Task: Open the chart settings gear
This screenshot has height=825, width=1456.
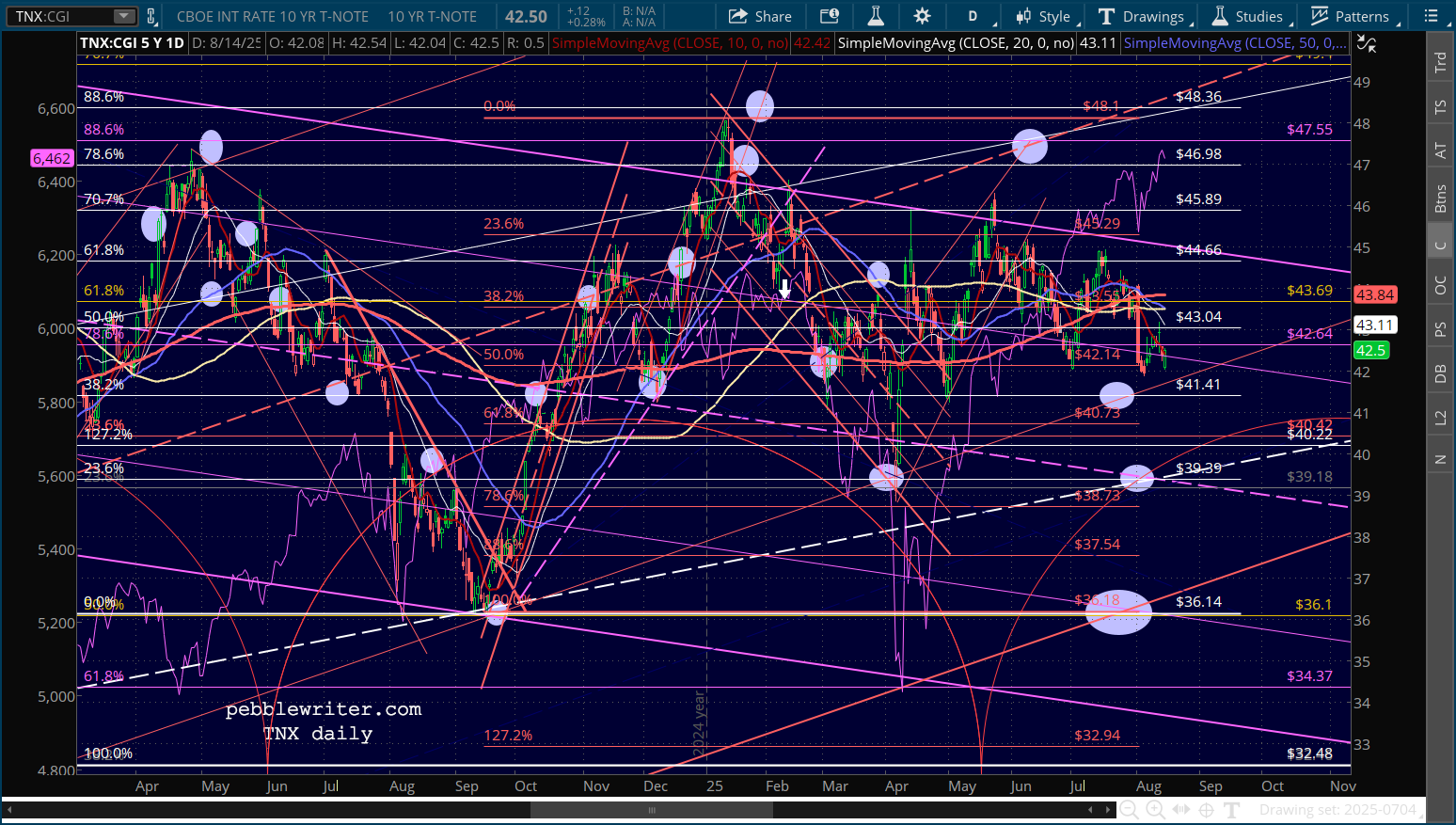Action: click(922, 16)
